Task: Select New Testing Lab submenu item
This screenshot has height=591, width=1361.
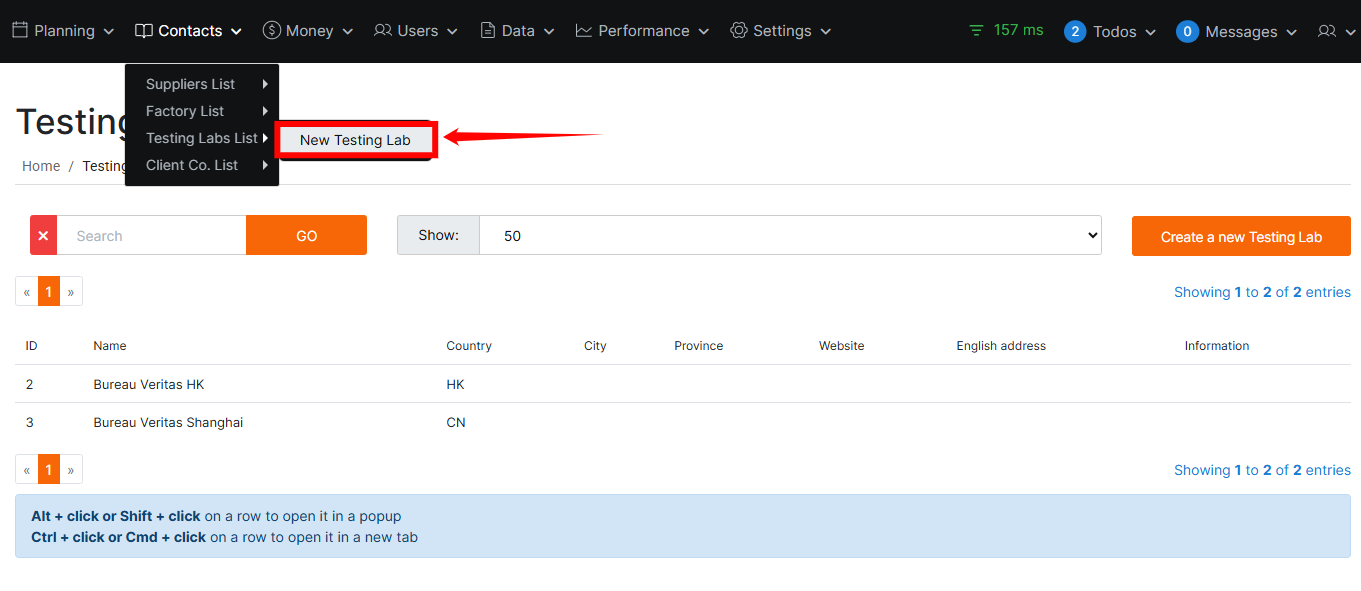Action: tap(355, 140)
